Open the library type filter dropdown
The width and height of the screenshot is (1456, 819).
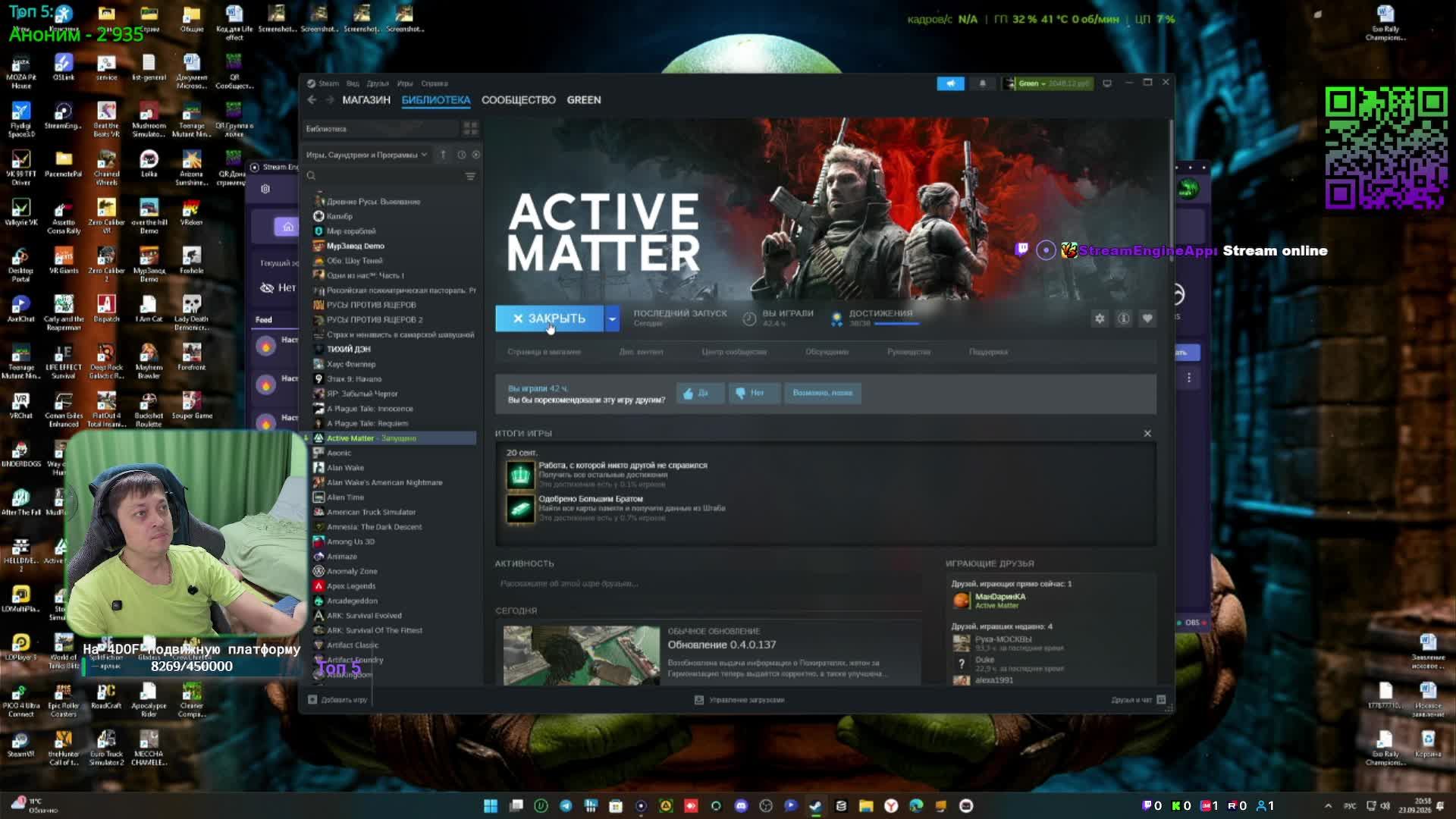tap(367, 155)
